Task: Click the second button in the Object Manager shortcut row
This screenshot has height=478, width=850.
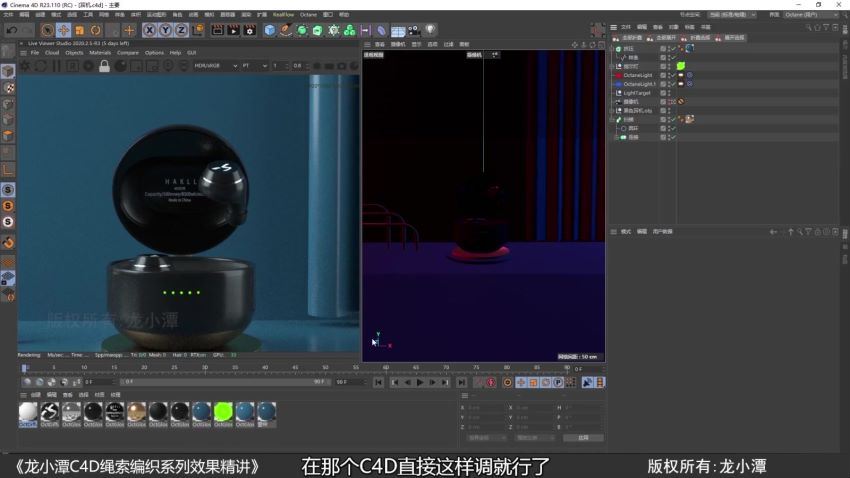Action: coord(662,38)
